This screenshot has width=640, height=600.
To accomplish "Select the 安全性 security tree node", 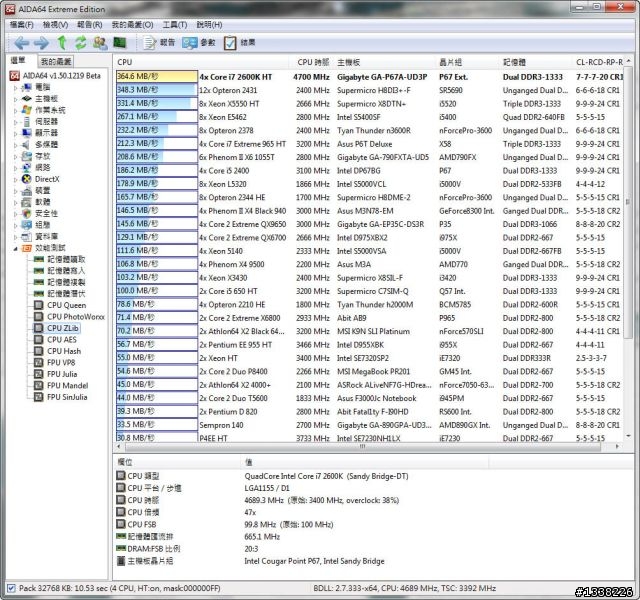I will [x=40, y=213].
